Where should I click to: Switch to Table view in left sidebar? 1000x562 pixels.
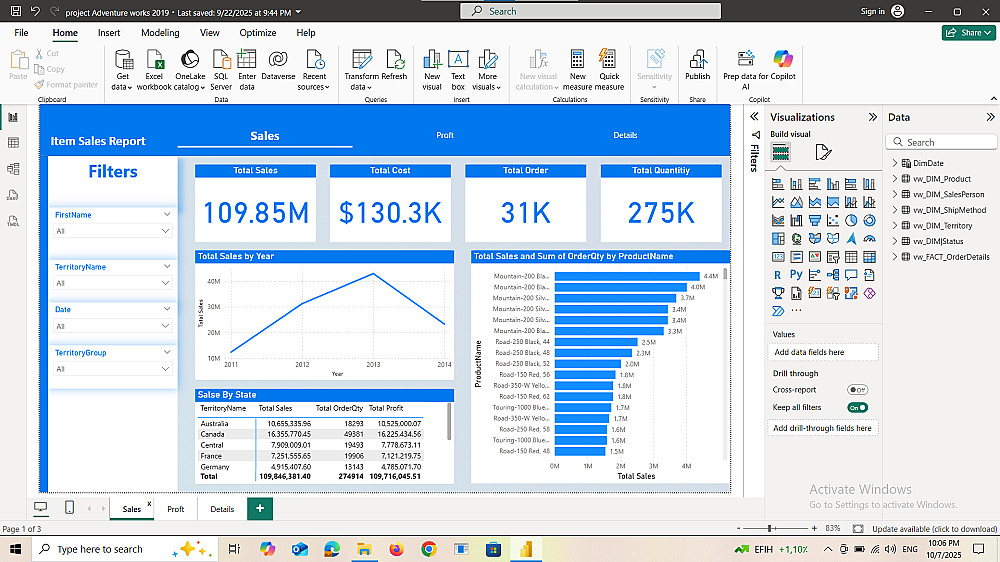point(14,143)
